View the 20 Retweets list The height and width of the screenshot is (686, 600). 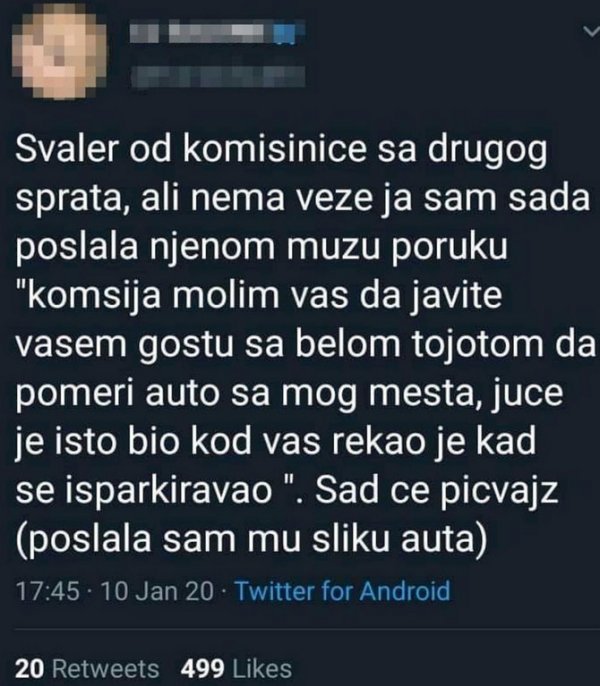click(87, 669)
